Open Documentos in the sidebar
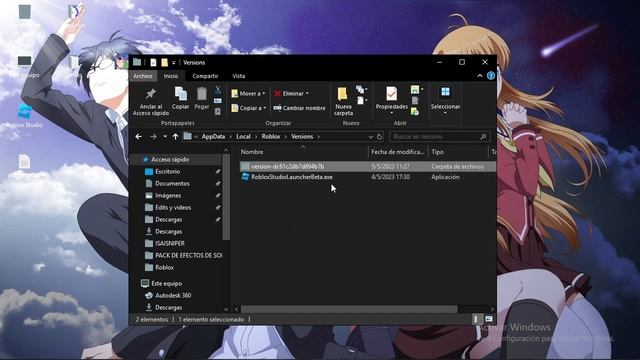Viewport: 640px width, 360px height. point(172,183)
